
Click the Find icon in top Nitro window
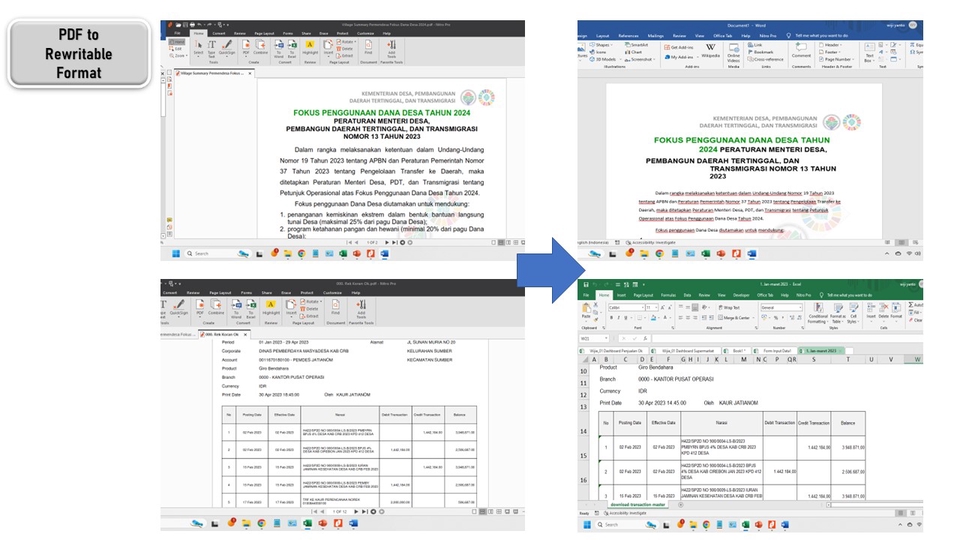[x=369, y=48]
